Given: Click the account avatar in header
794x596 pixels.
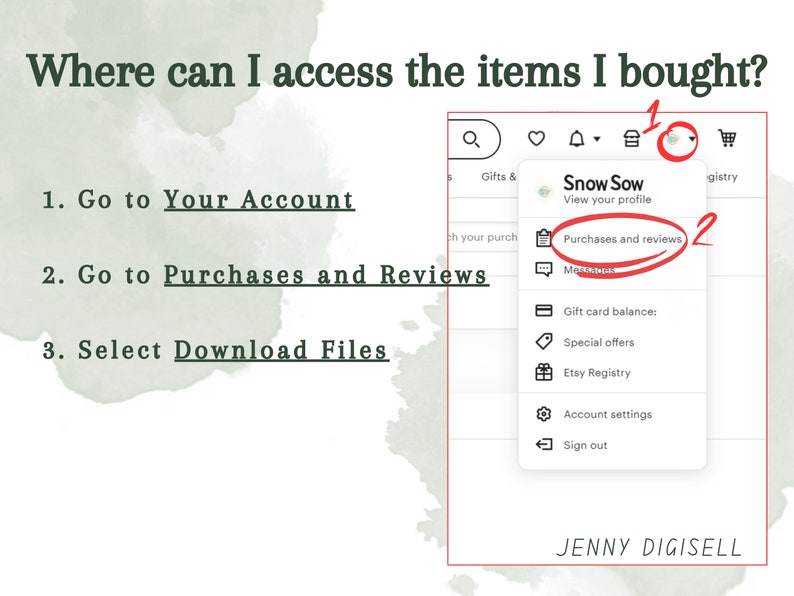Looking at the screenshot, I should click(672, 139).
